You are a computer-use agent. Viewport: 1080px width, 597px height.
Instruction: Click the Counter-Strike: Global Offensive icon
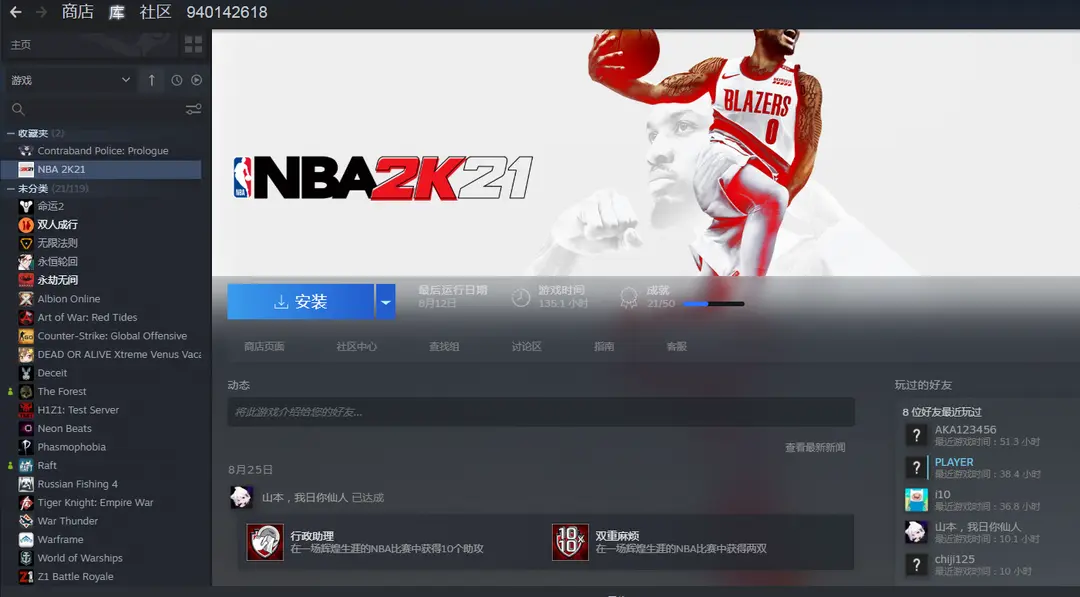coord(25,336)
